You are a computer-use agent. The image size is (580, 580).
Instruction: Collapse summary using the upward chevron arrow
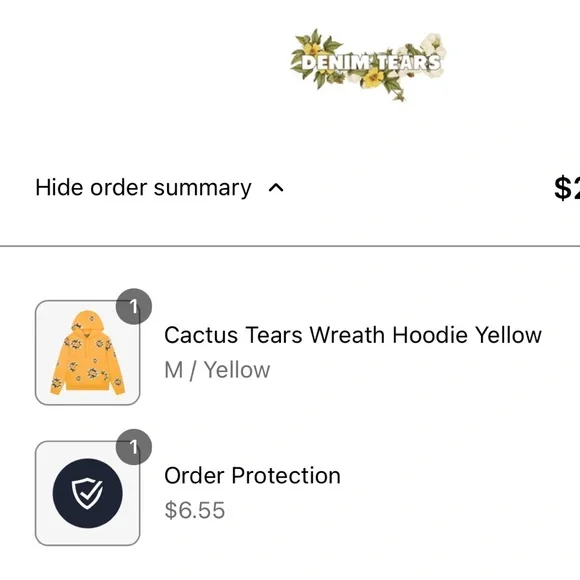(276, 188)
